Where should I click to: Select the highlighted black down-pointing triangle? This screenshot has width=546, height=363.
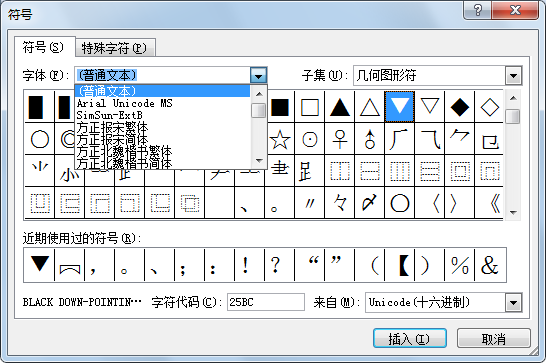(399, 107)
